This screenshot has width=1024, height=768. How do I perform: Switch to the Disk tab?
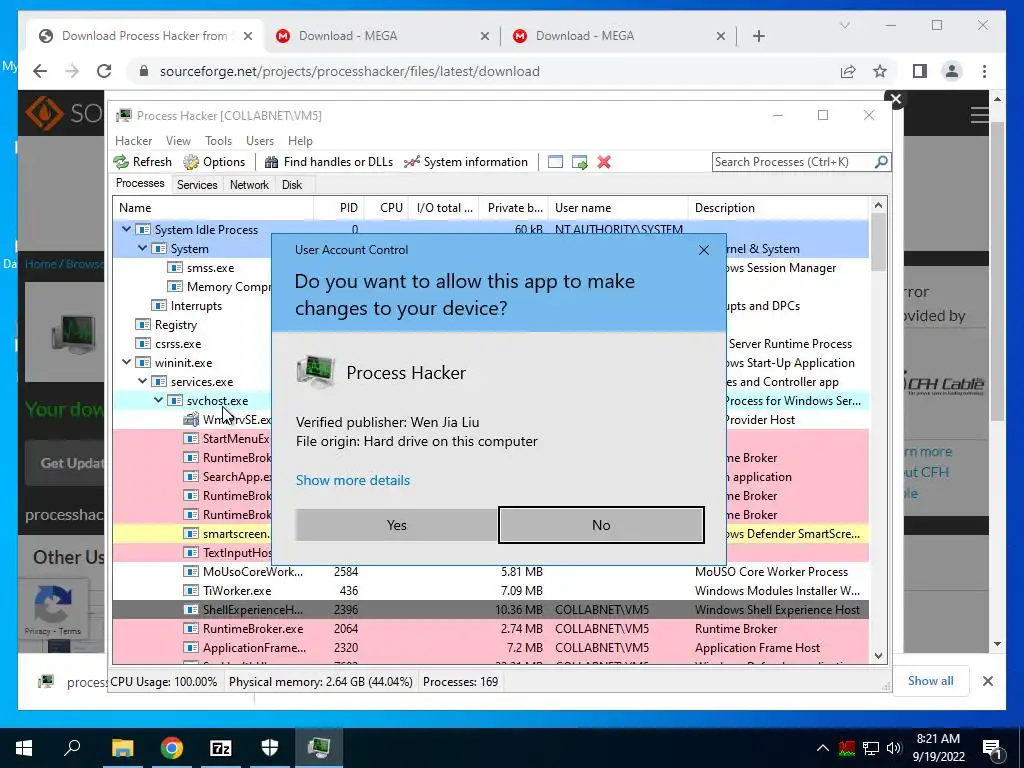coord(292,185)
